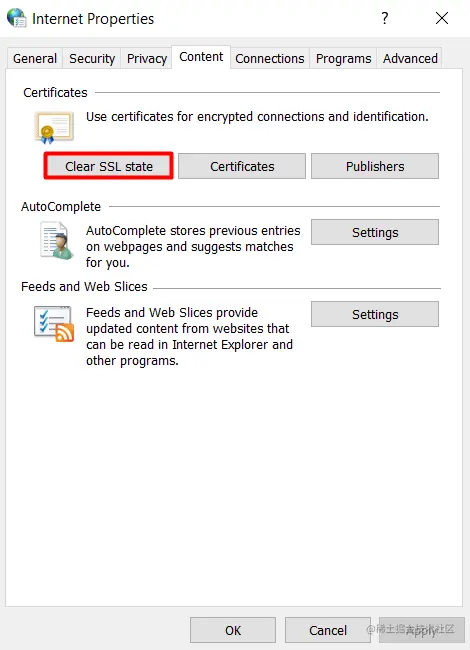Click the Clear SSL state button
The width and height of the screenshot is (470, 650).
(x=109, y=166)
